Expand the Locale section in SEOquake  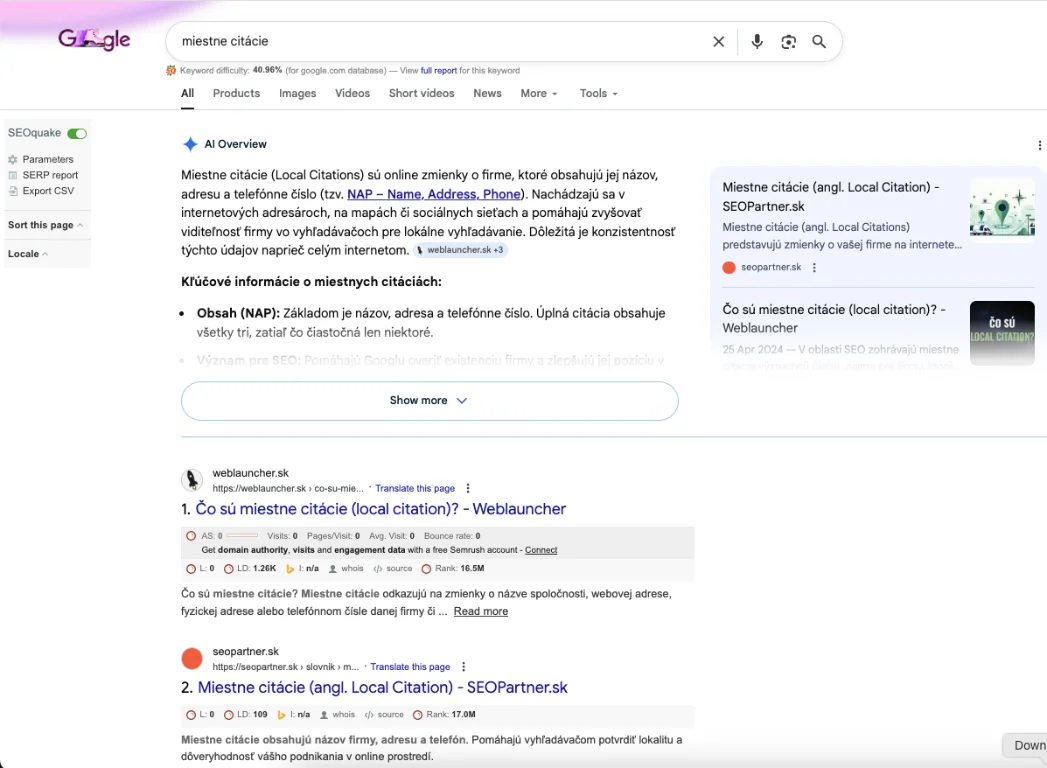(x=28, y=254)
